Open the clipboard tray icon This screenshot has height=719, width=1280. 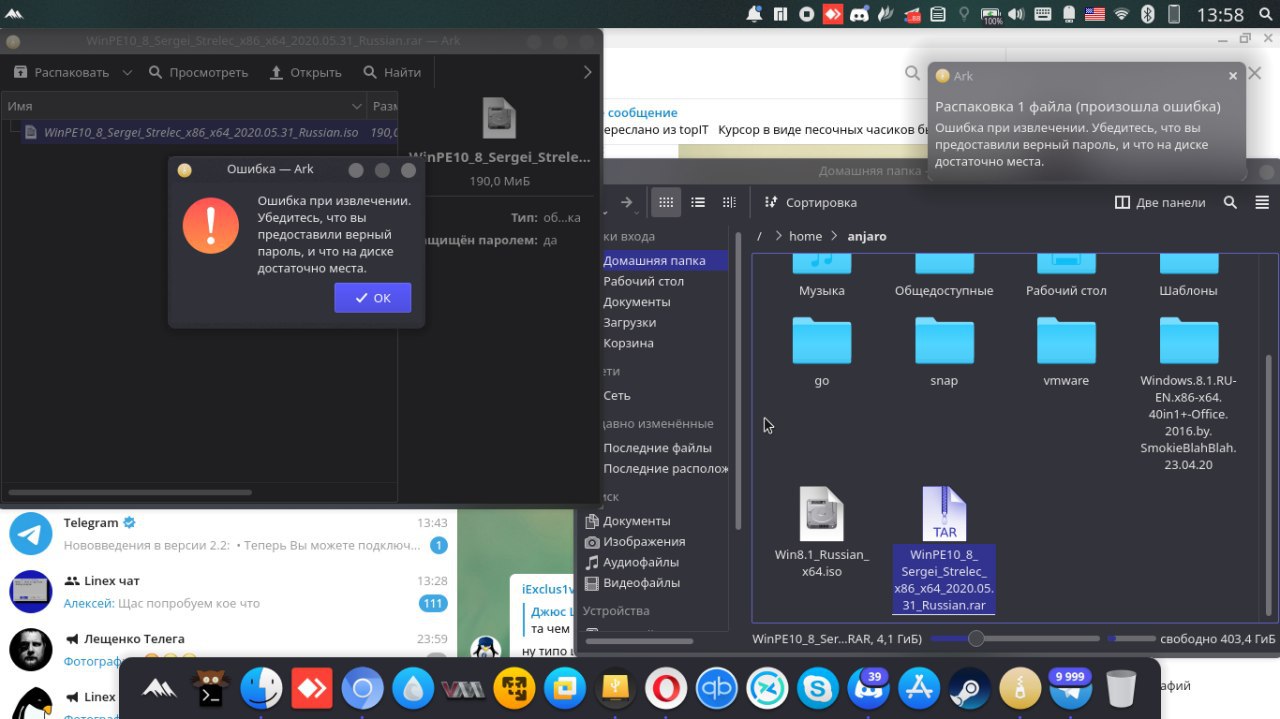(938, 14)
